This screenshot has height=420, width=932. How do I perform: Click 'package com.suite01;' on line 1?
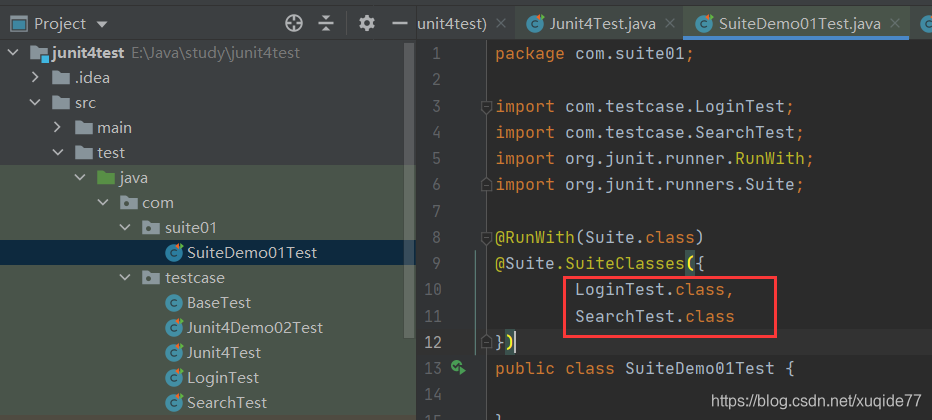point(594,54)
